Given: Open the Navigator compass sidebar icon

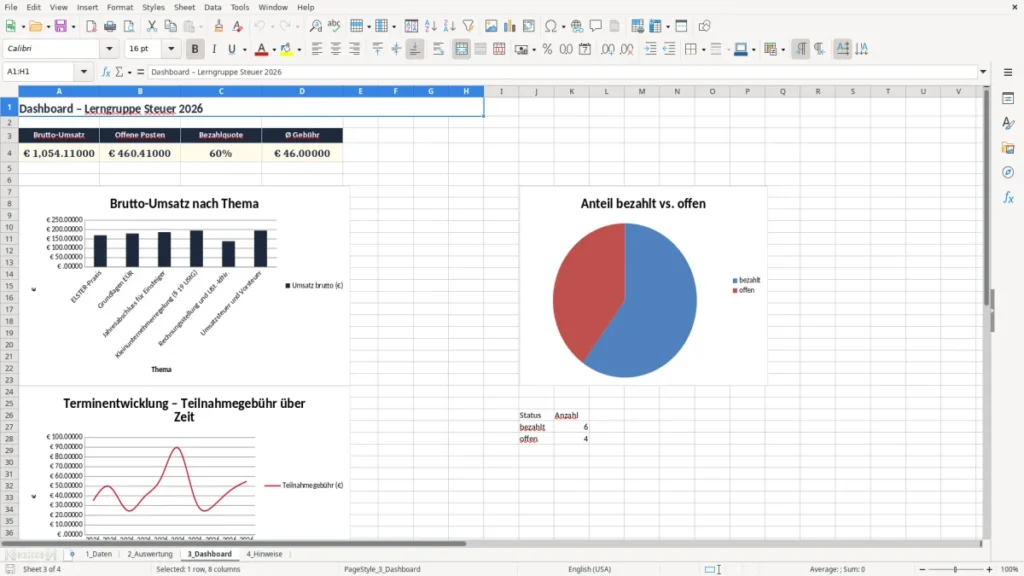Looking at the screenshot, I should click(x=1008, y=172).
